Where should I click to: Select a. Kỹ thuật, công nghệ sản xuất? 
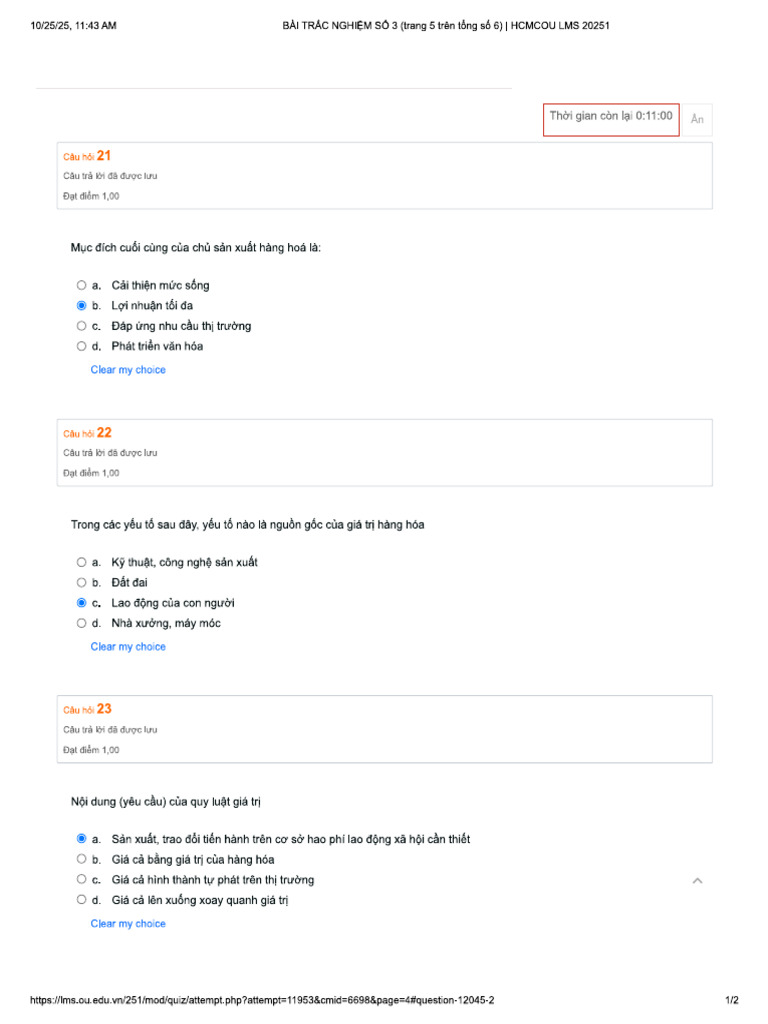click(x=82, y=562)
